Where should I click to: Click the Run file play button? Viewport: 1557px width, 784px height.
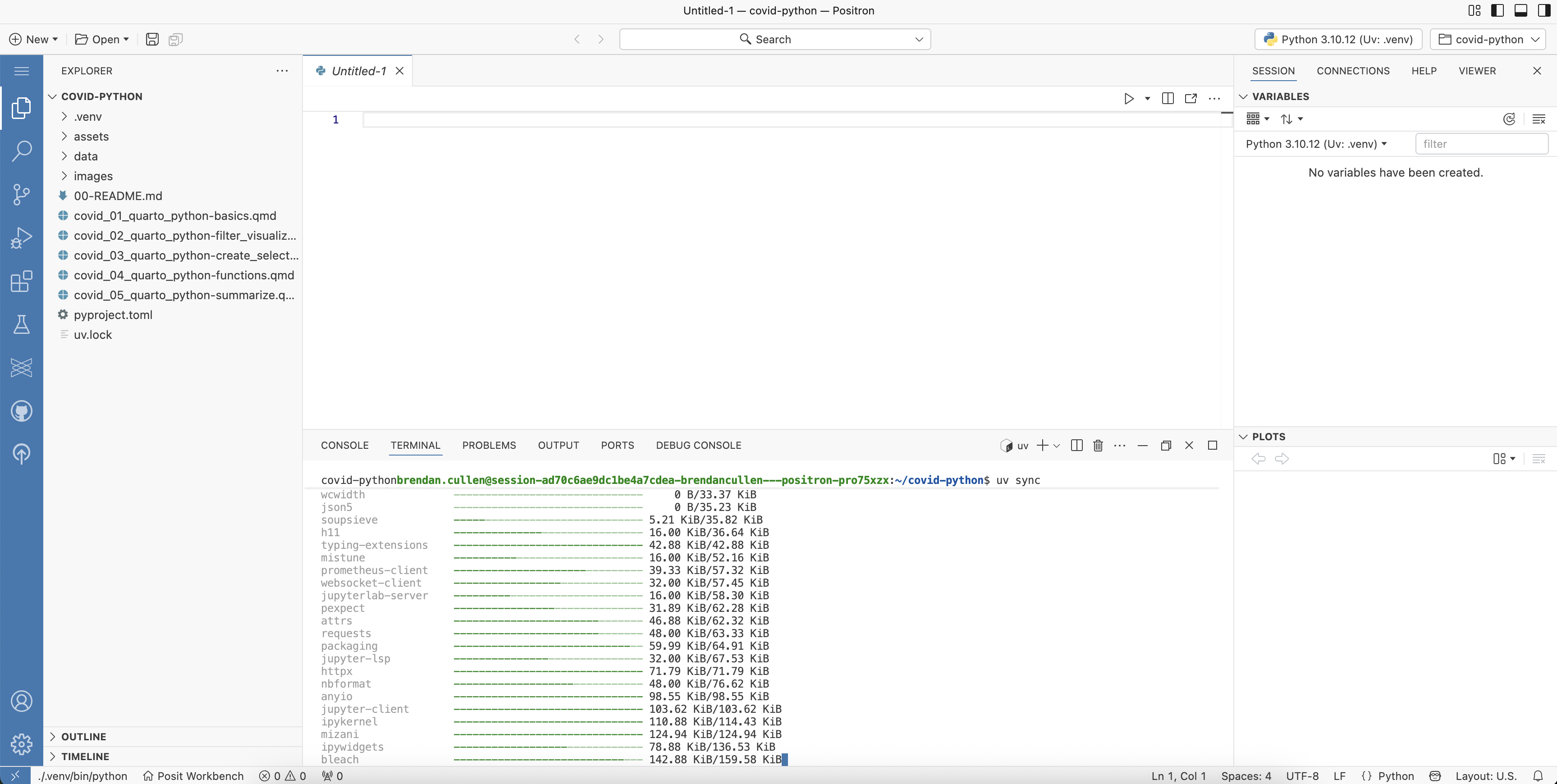(x=1128, y=99)
